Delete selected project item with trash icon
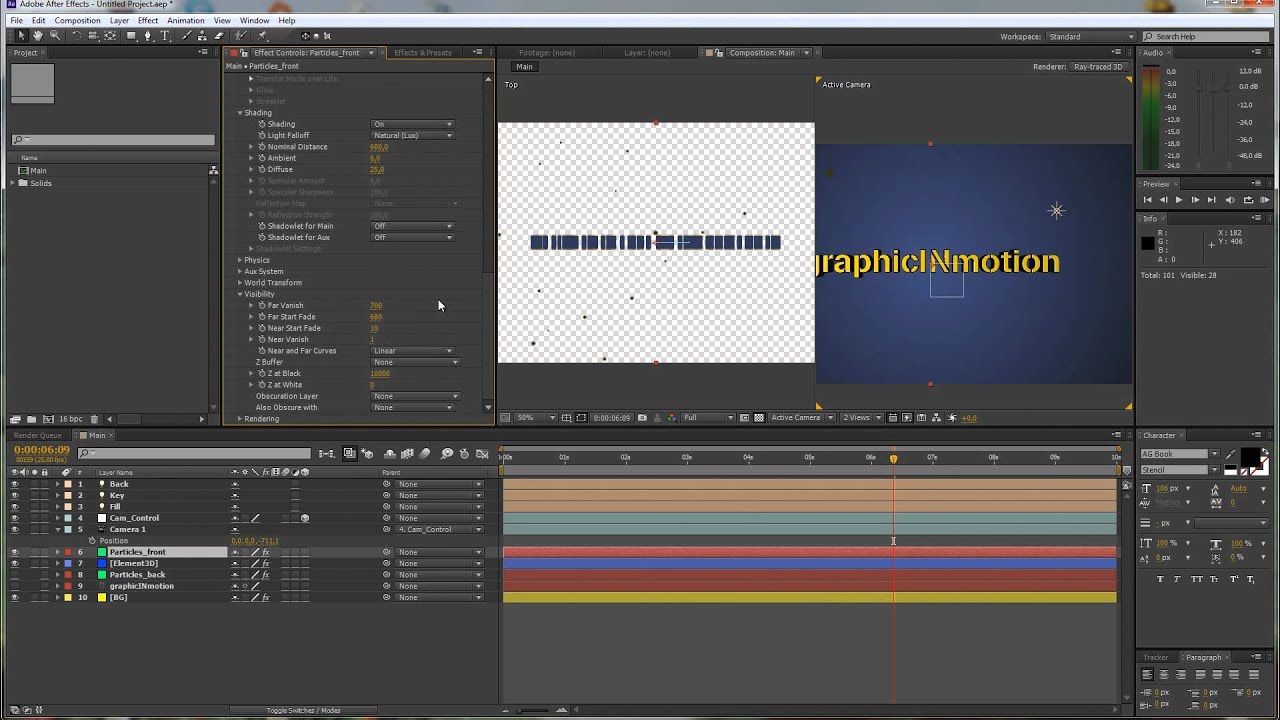Image resolution: width=1280 pixels, height=720 pixels. click(x=94, y=419)
